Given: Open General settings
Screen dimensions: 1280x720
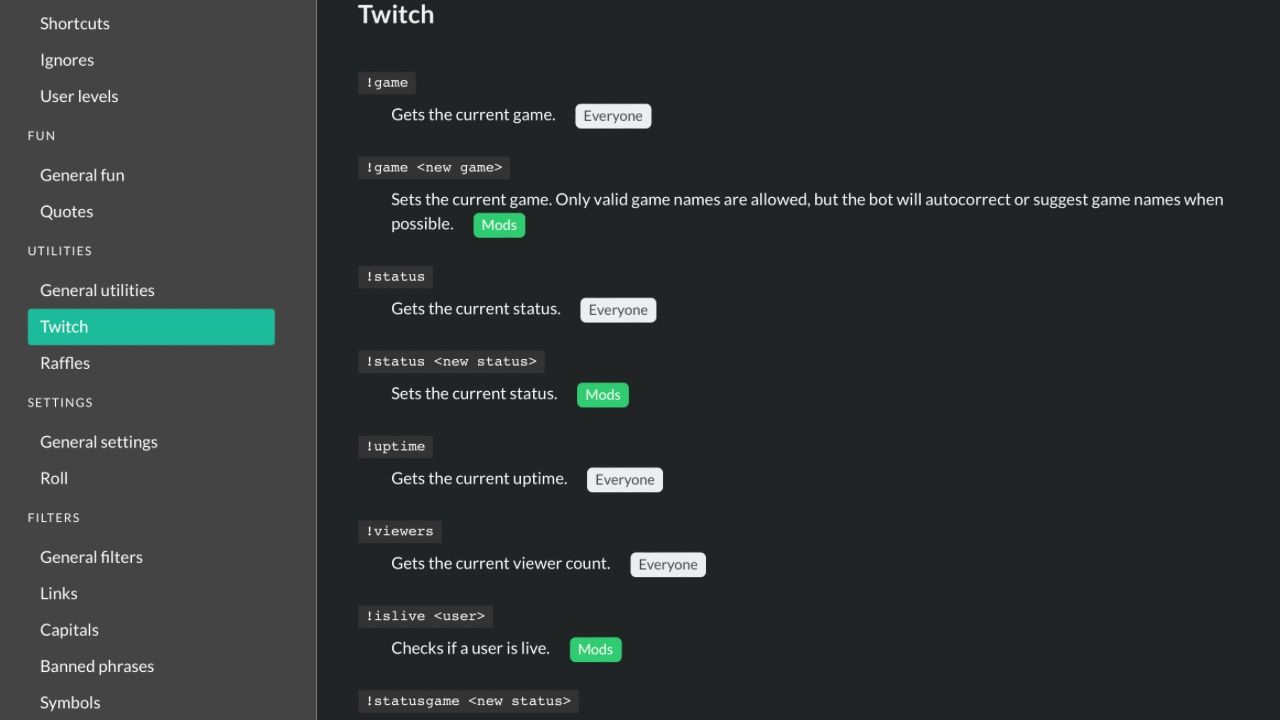Looking at the screenshot, I should tap(98, 441).
